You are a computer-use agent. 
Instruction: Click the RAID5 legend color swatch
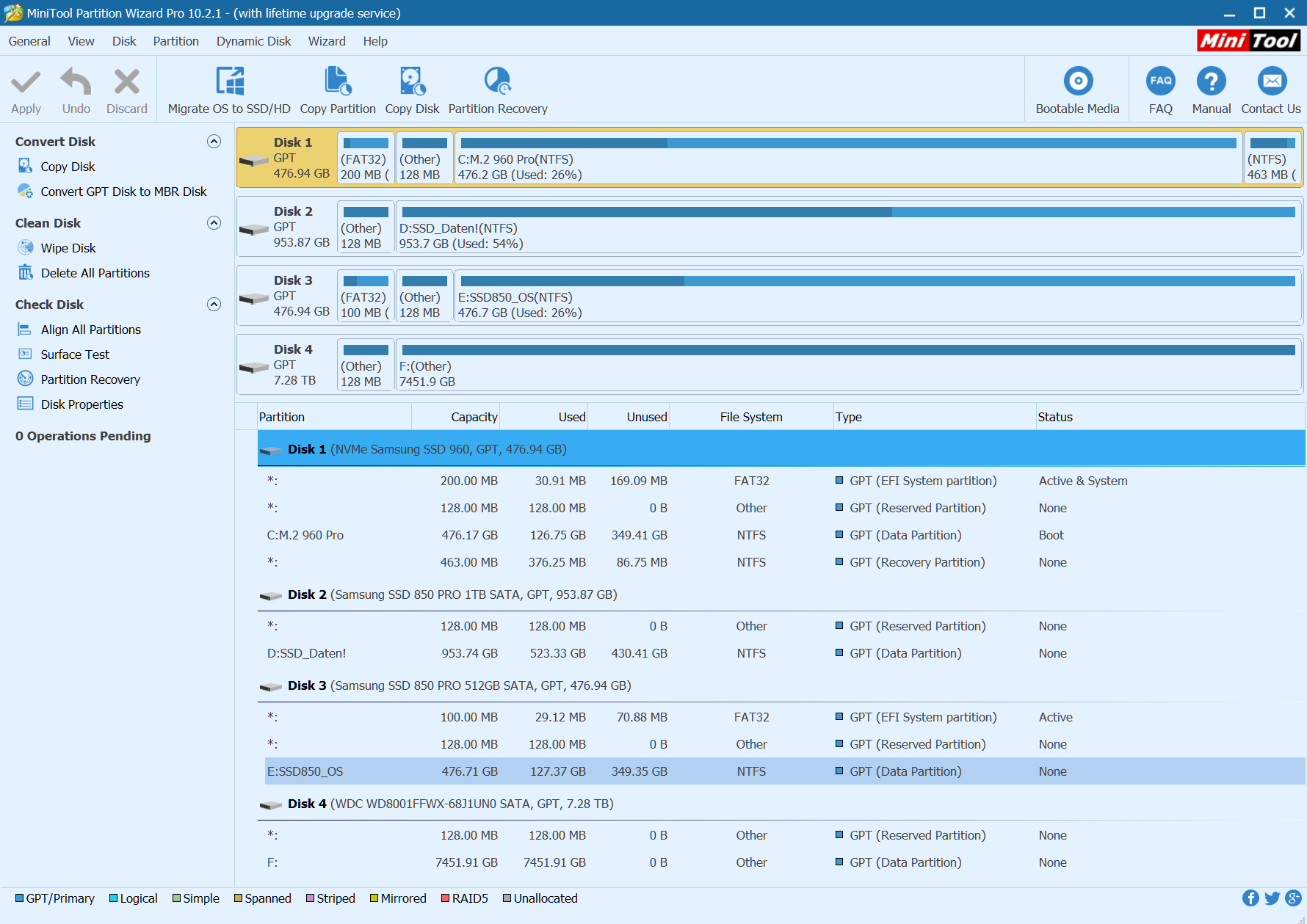[446, 898]
